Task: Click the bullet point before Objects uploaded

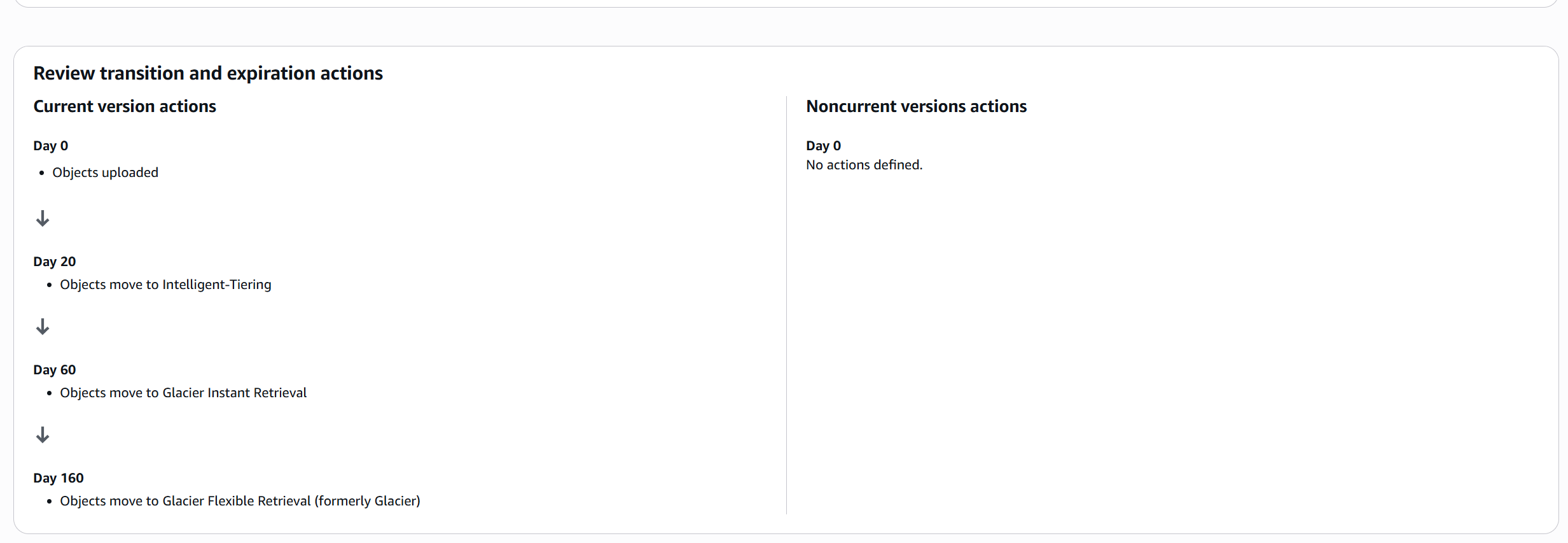Action: click(42, 173)
